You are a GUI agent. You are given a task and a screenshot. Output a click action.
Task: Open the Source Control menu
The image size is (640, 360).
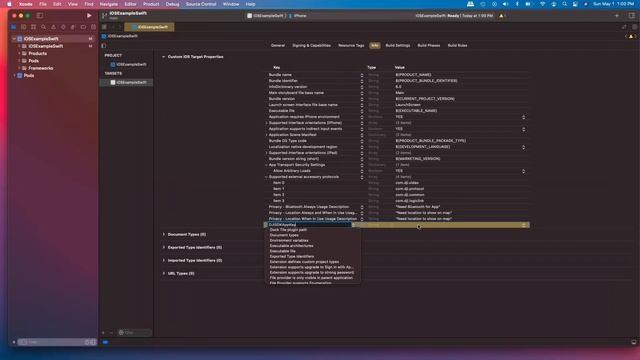tap(201, 4)
